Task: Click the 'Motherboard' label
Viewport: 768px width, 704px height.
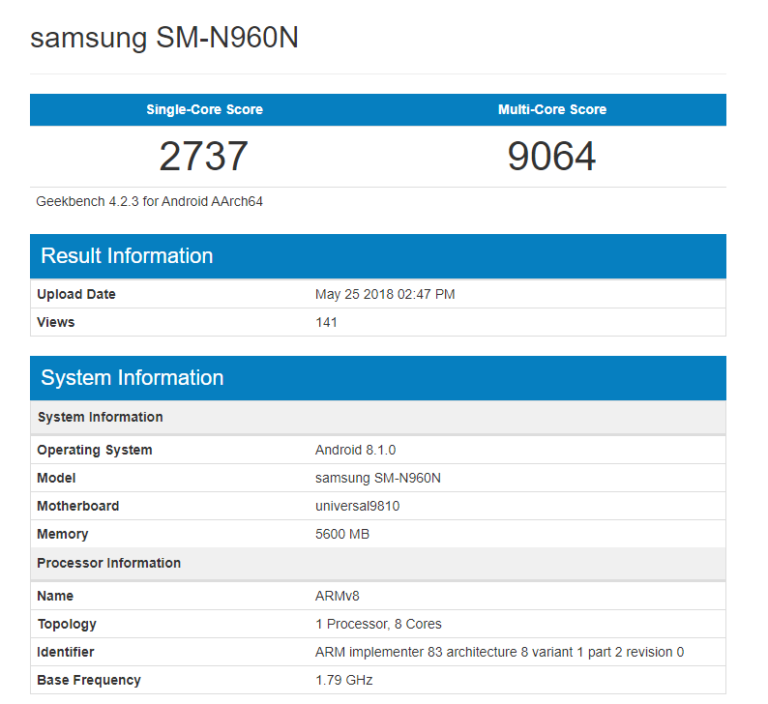Action: tap(78, 506)
